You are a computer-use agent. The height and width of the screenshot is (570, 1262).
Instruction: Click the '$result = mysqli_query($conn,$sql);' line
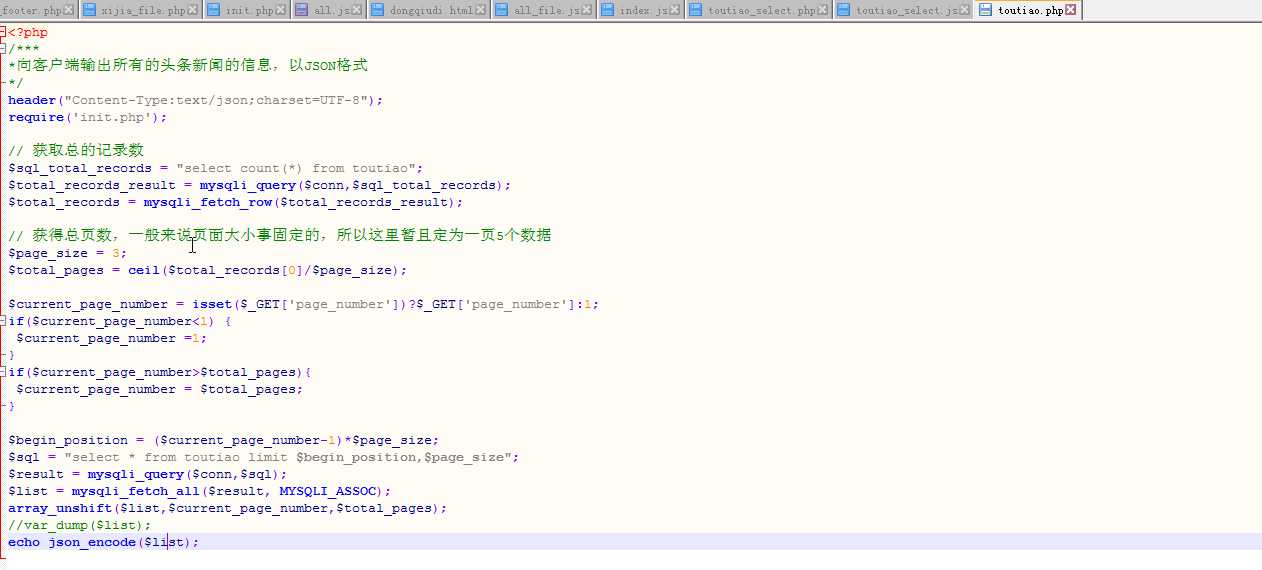pos(147,474)
